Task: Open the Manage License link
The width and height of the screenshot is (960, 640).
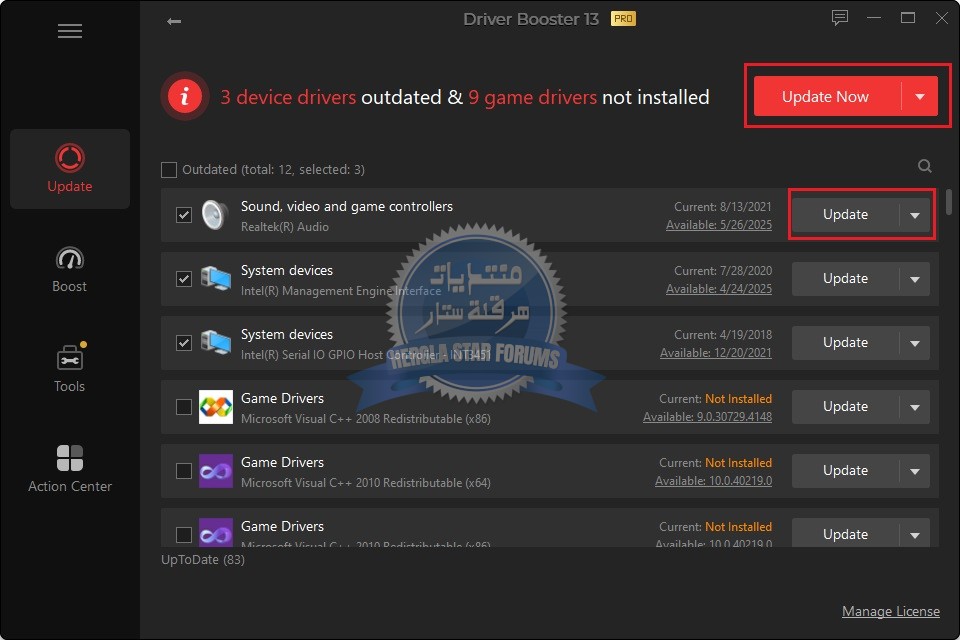Action: click(x=890, y=611)
